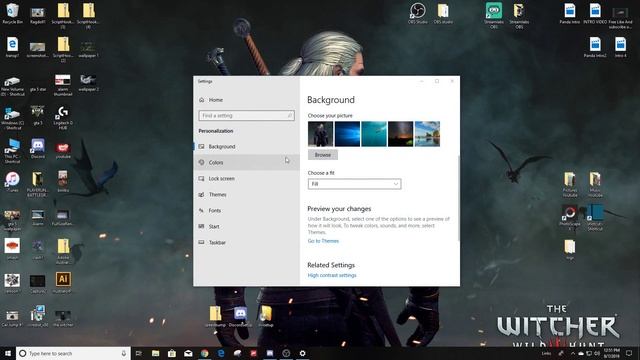The height and width of the screenshot is (360, 640).
Task: Click the Find a setting search box
Action: coord(246,116)
